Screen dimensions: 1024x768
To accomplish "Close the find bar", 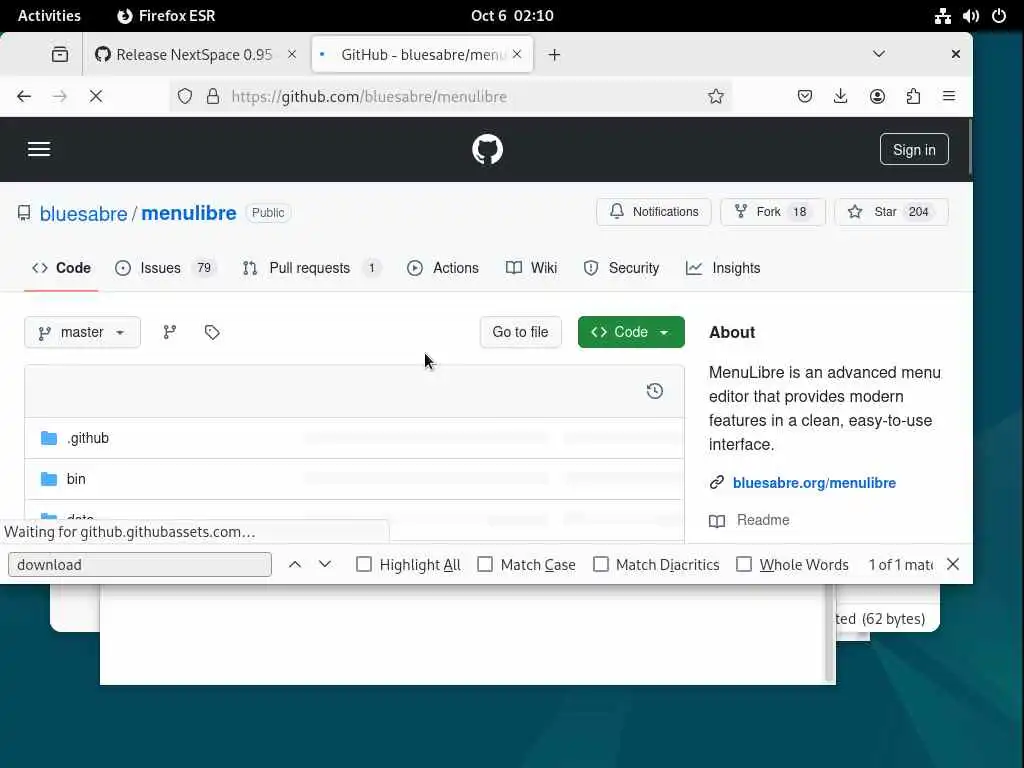I will point(953,564).
